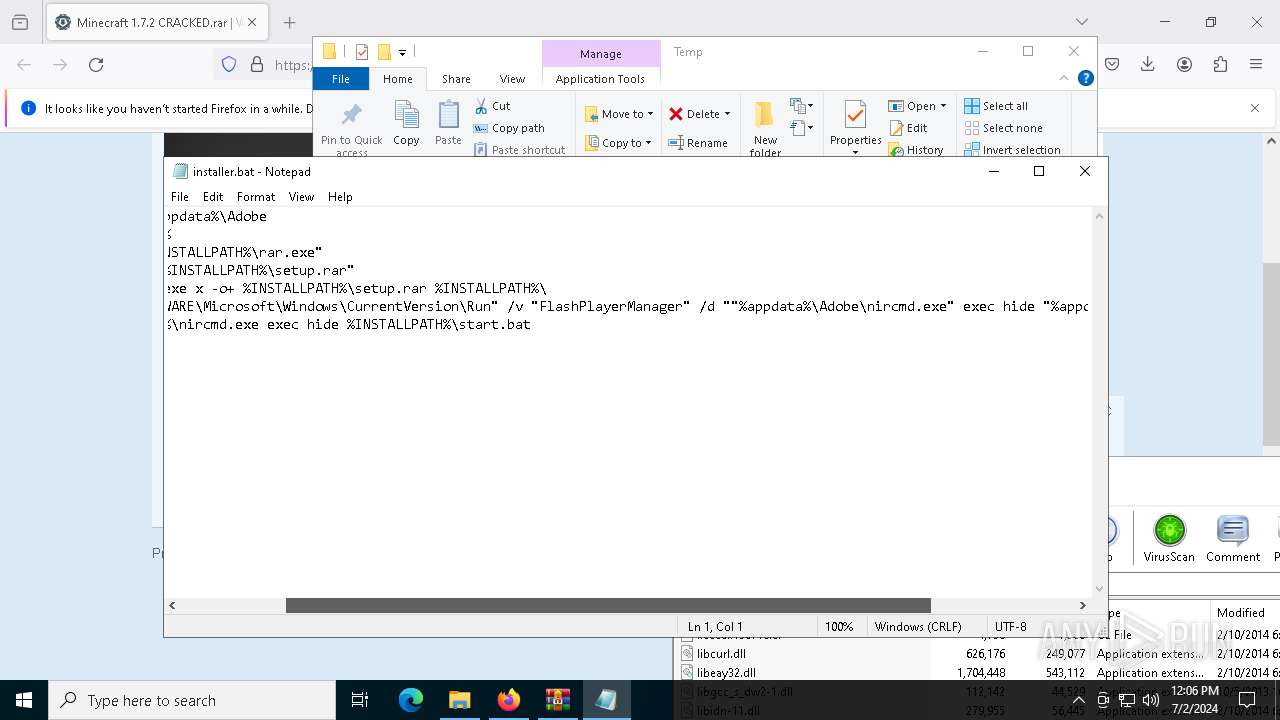Screen dimensions: 1280x720
Task: Click the Explorer help question icon
Action: 1085,78
